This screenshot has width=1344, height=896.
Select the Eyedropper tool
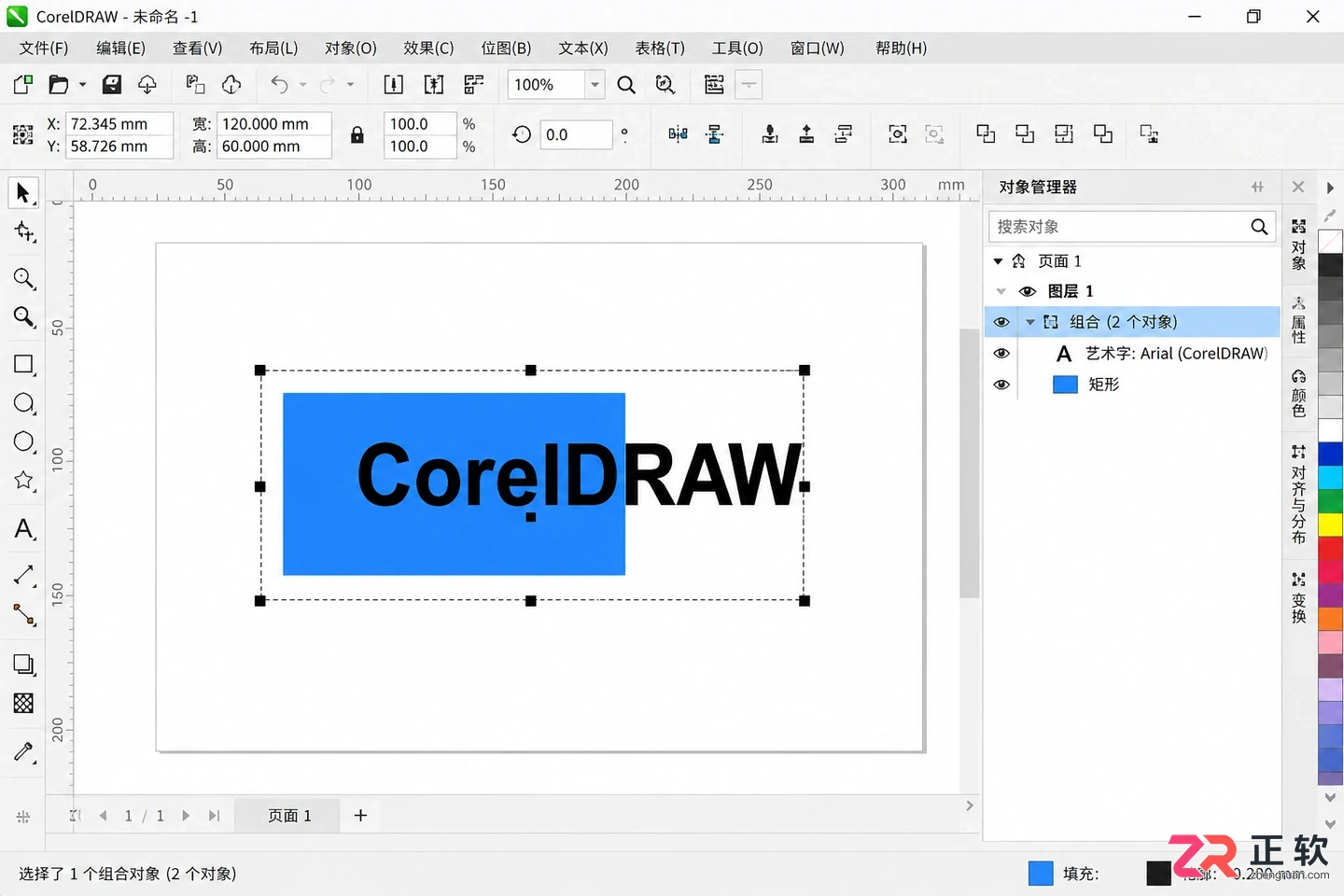click(24, 751)
